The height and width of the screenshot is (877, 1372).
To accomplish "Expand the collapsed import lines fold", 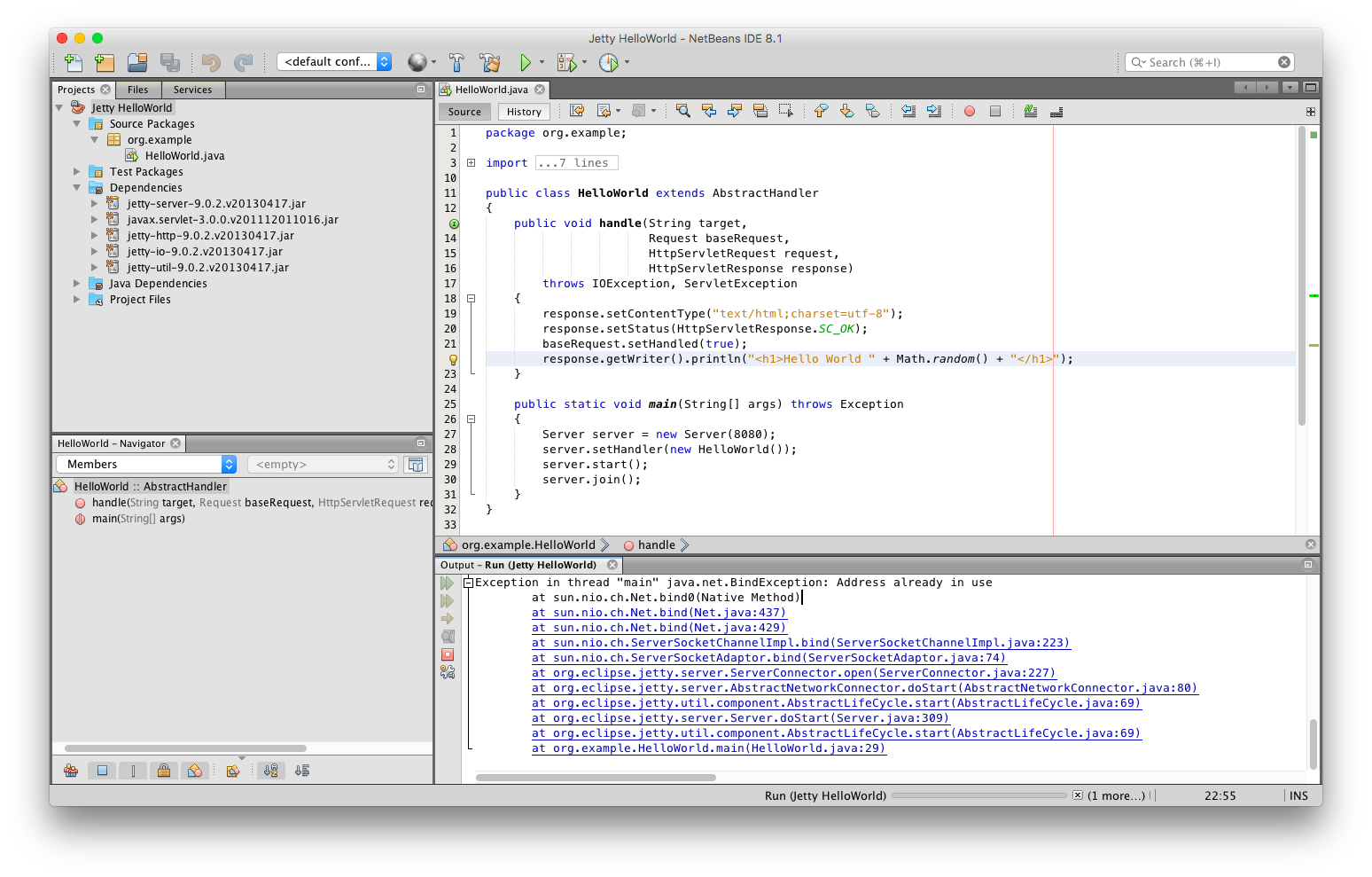I will (472, 163).
